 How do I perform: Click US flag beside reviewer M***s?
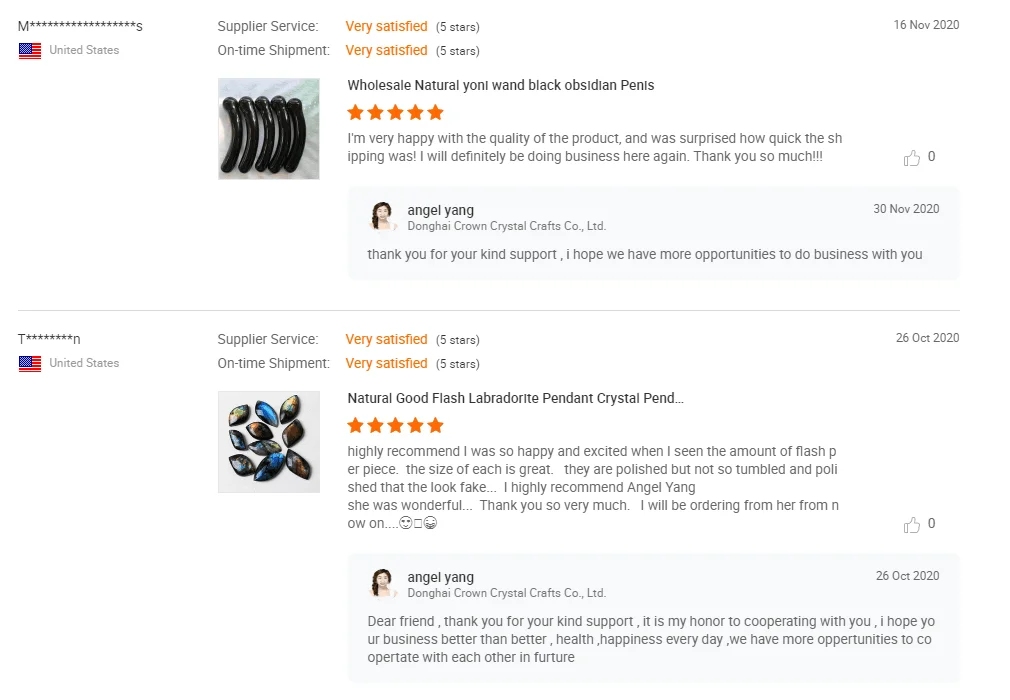pyautogui.click(x=30, y=50)
